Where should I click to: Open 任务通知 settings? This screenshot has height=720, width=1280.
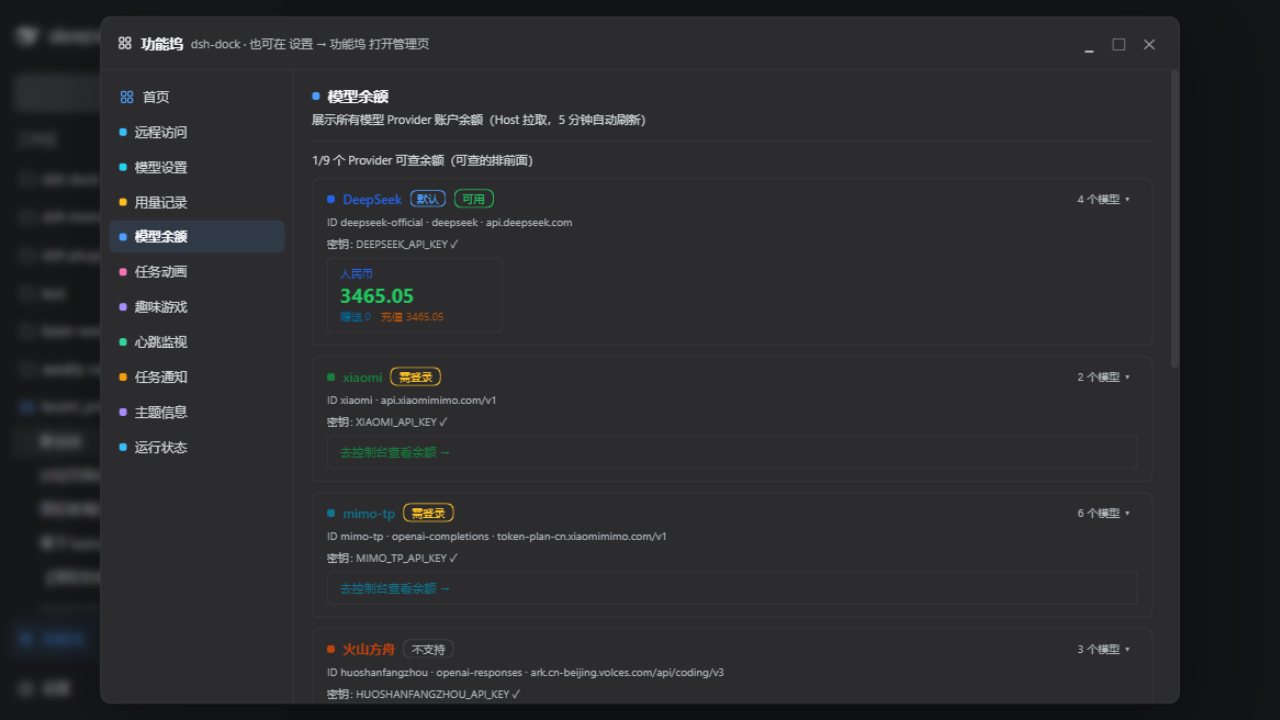(x=196, y=377)
